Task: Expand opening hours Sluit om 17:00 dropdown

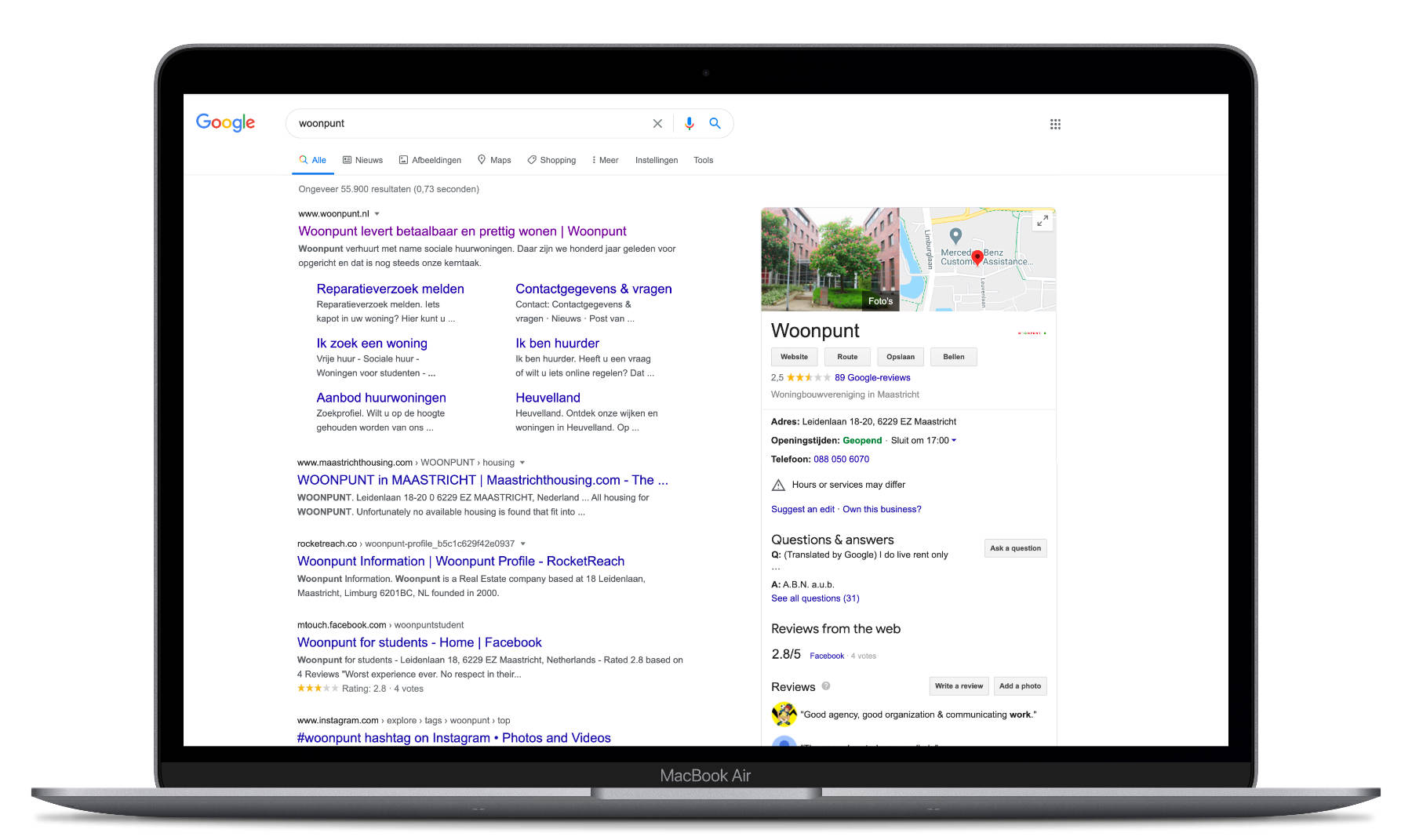Action: click(954, 441)
